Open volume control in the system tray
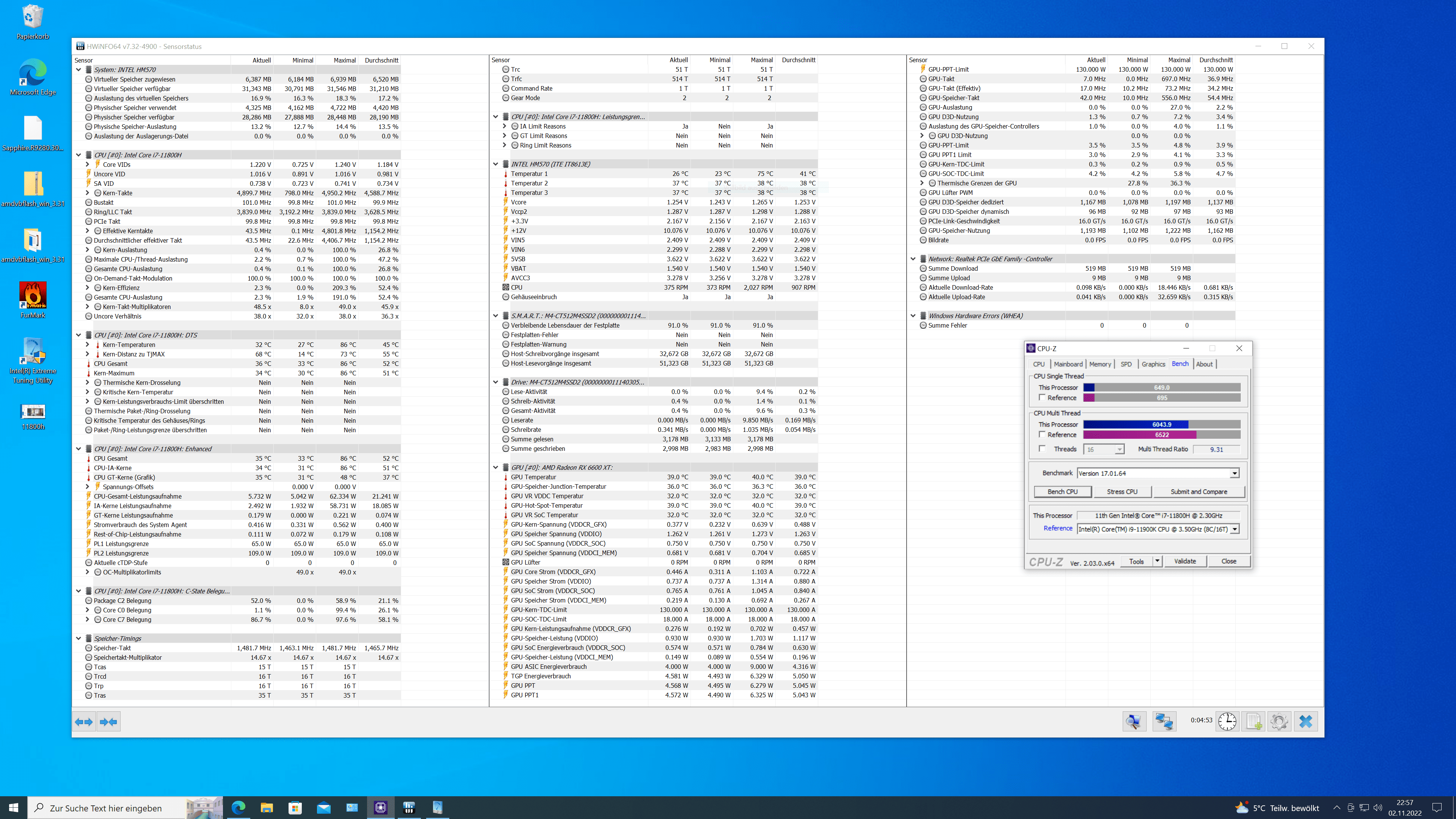Image resolution: width=1456 pixels, height=819 pixels. coord(1378,808)
